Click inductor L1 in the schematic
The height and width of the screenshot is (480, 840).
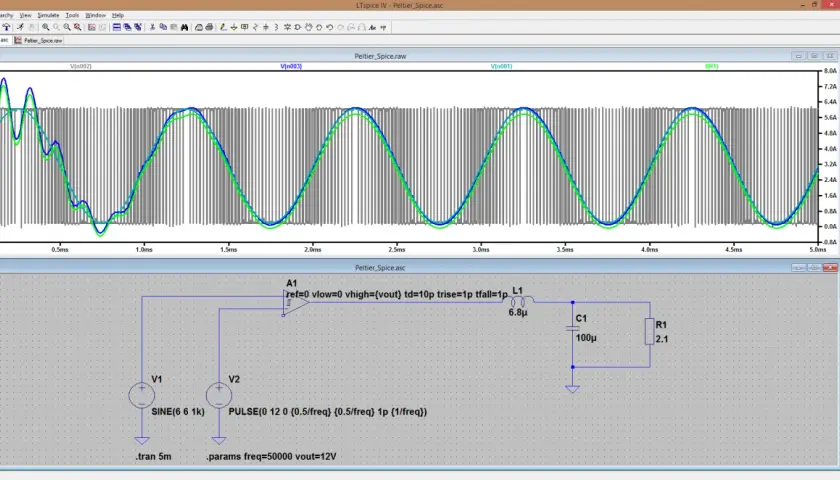point(520,301)
